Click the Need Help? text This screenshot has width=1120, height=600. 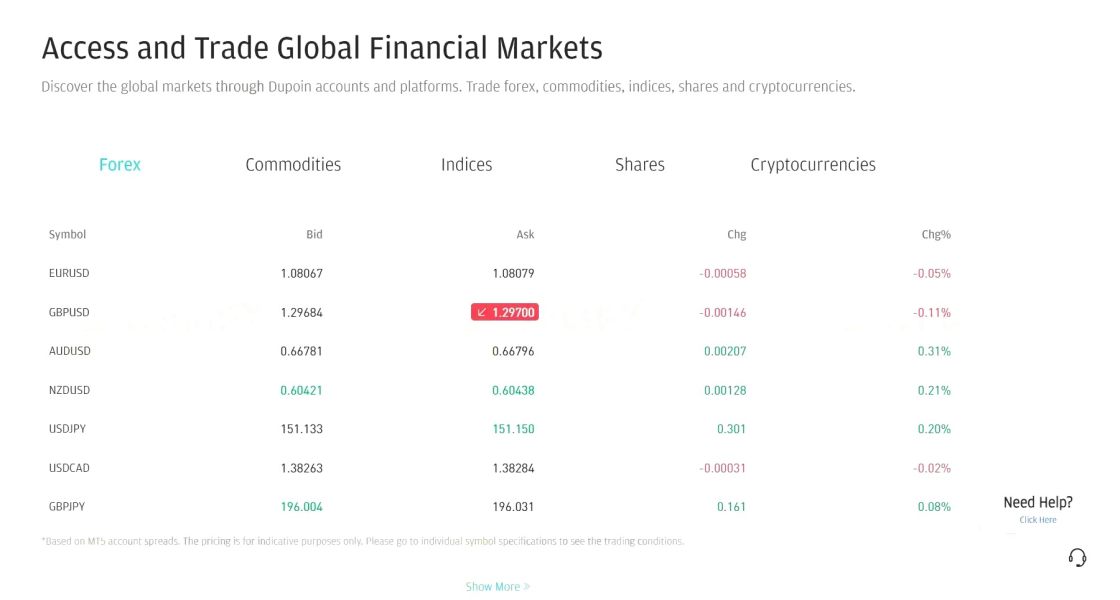[1038, 502]
